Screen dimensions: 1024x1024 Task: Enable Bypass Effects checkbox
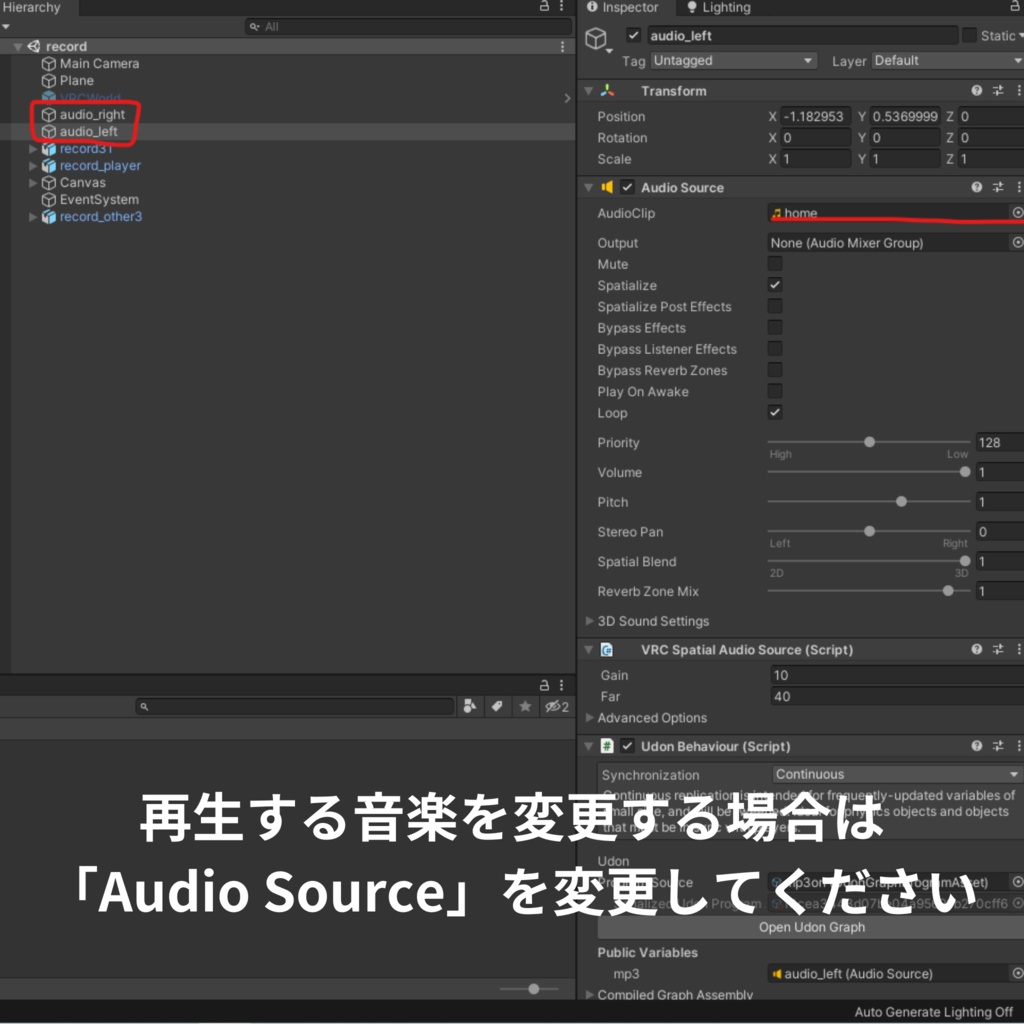tap(775, 327)
